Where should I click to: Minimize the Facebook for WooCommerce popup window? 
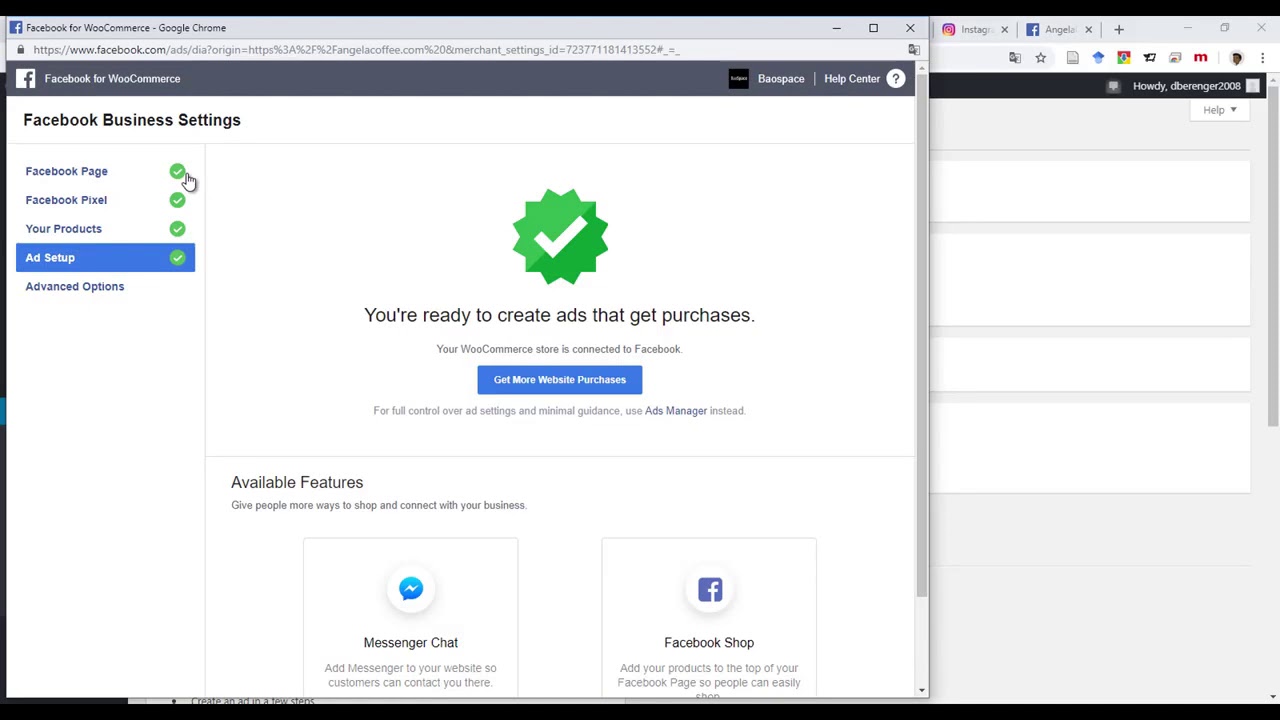(x=836, y=28)
